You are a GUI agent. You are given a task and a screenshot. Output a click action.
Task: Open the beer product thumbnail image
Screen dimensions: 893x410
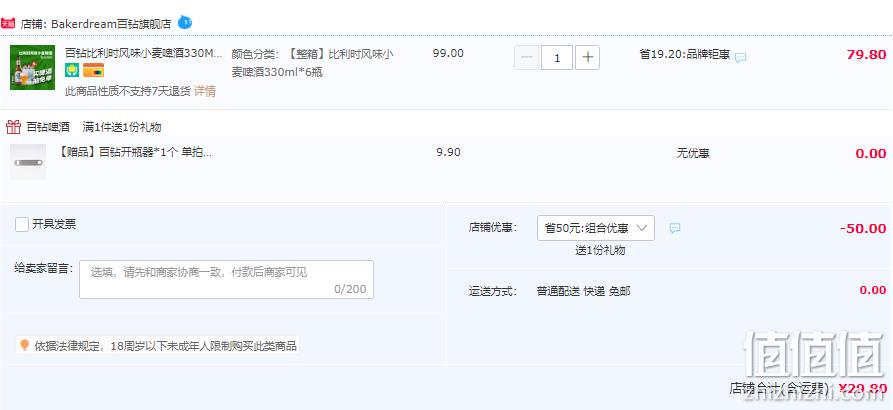[x=32, y=67]
